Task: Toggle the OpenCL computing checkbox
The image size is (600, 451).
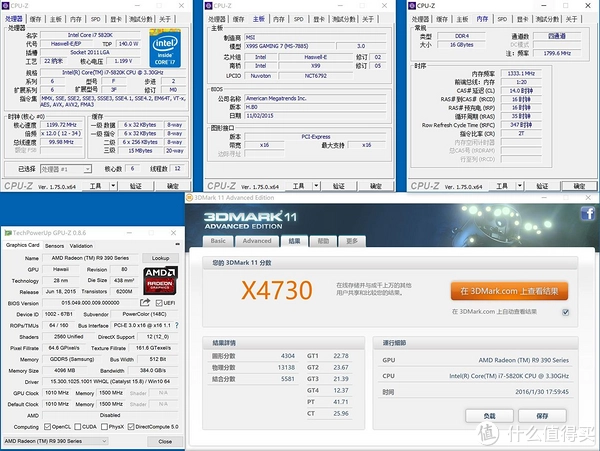Action: tap(47, 427)
